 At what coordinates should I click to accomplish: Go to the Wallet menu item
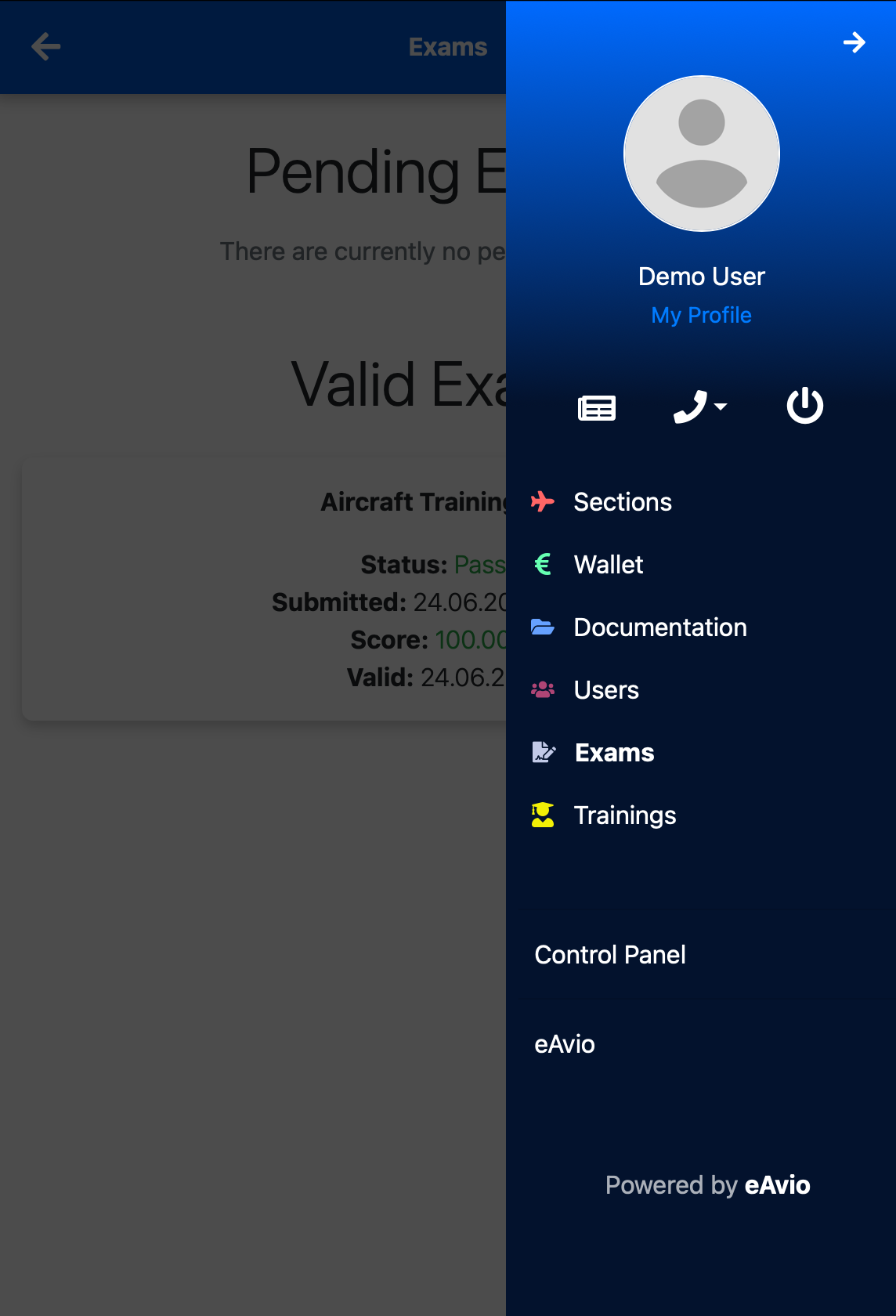pyautogui.click(x=609, y=565)
